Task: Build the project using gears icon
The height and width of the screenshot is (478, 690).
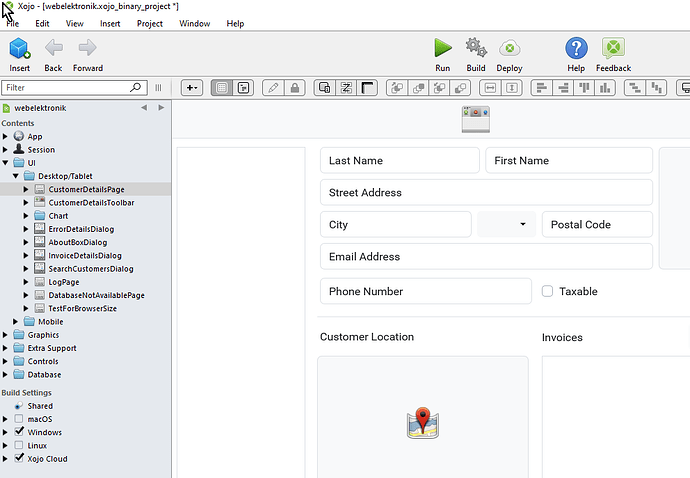Action: coord(476,48)
